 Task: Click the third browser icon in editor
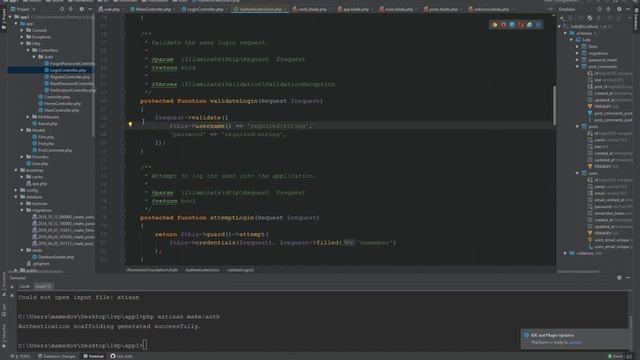pos(512,25)
